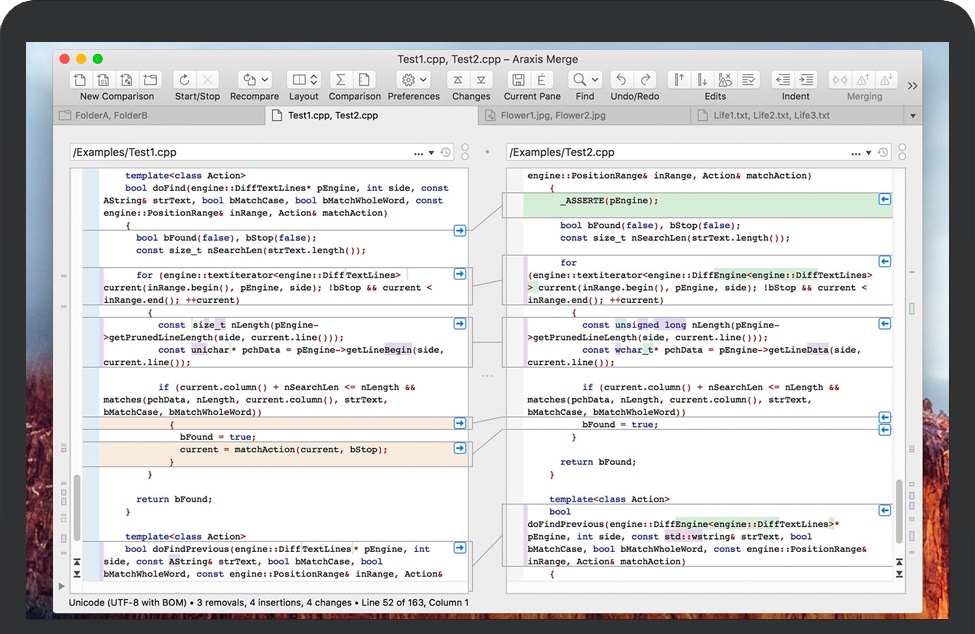This screenshot has height=634, width=975.
Task: Click the tab list arrow at tab bar end
Action: pos(912,116)
